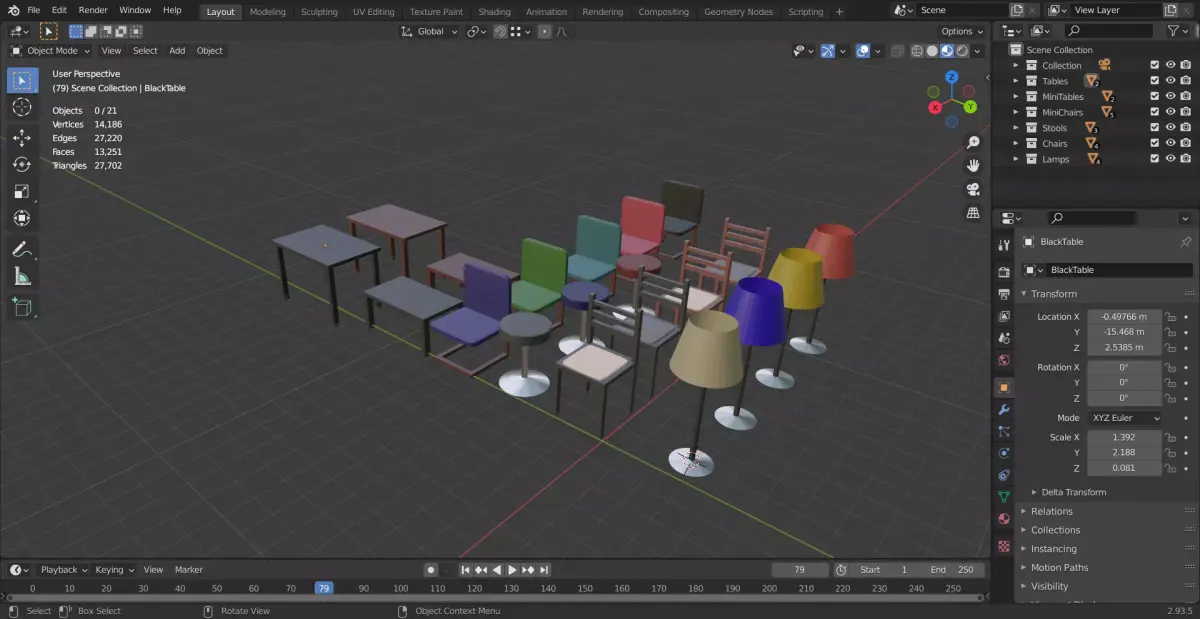Uncheck the Tables collection checkbox

(x=1155, y=81)
